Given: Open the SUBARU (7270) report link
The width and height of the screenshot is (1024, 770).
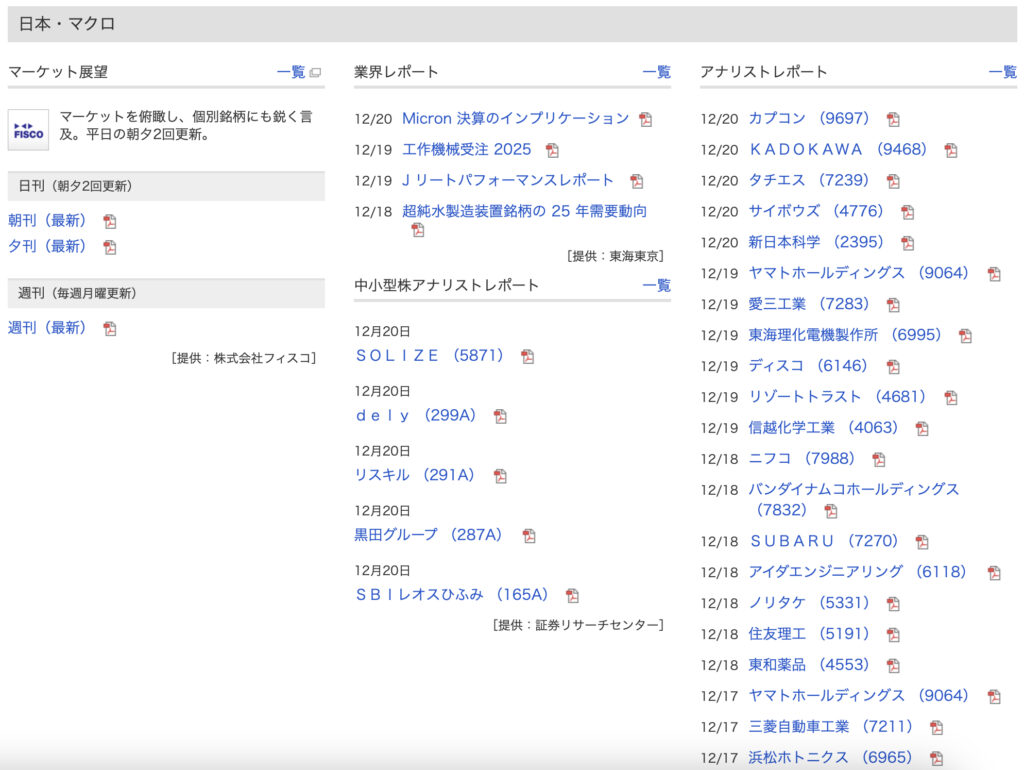Looking at the screenshot, I should coord(824,541).
